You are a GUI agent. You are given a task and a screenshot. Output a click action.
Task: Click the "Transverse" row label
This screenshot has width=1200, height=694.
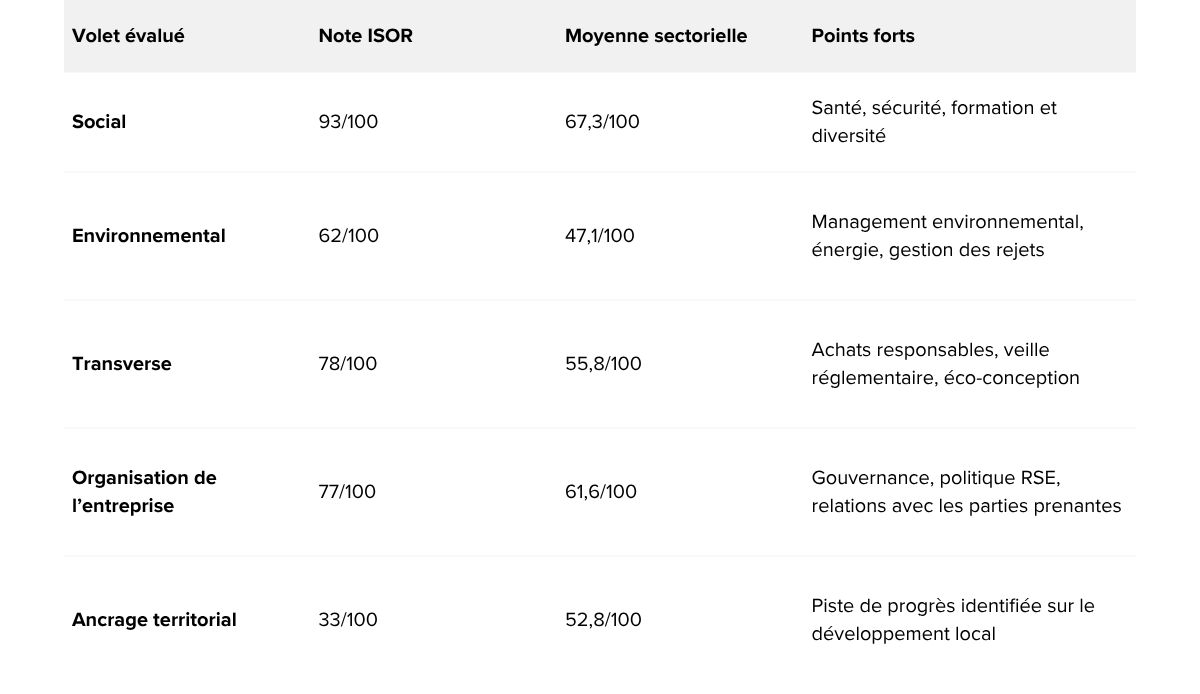(122, 364)
